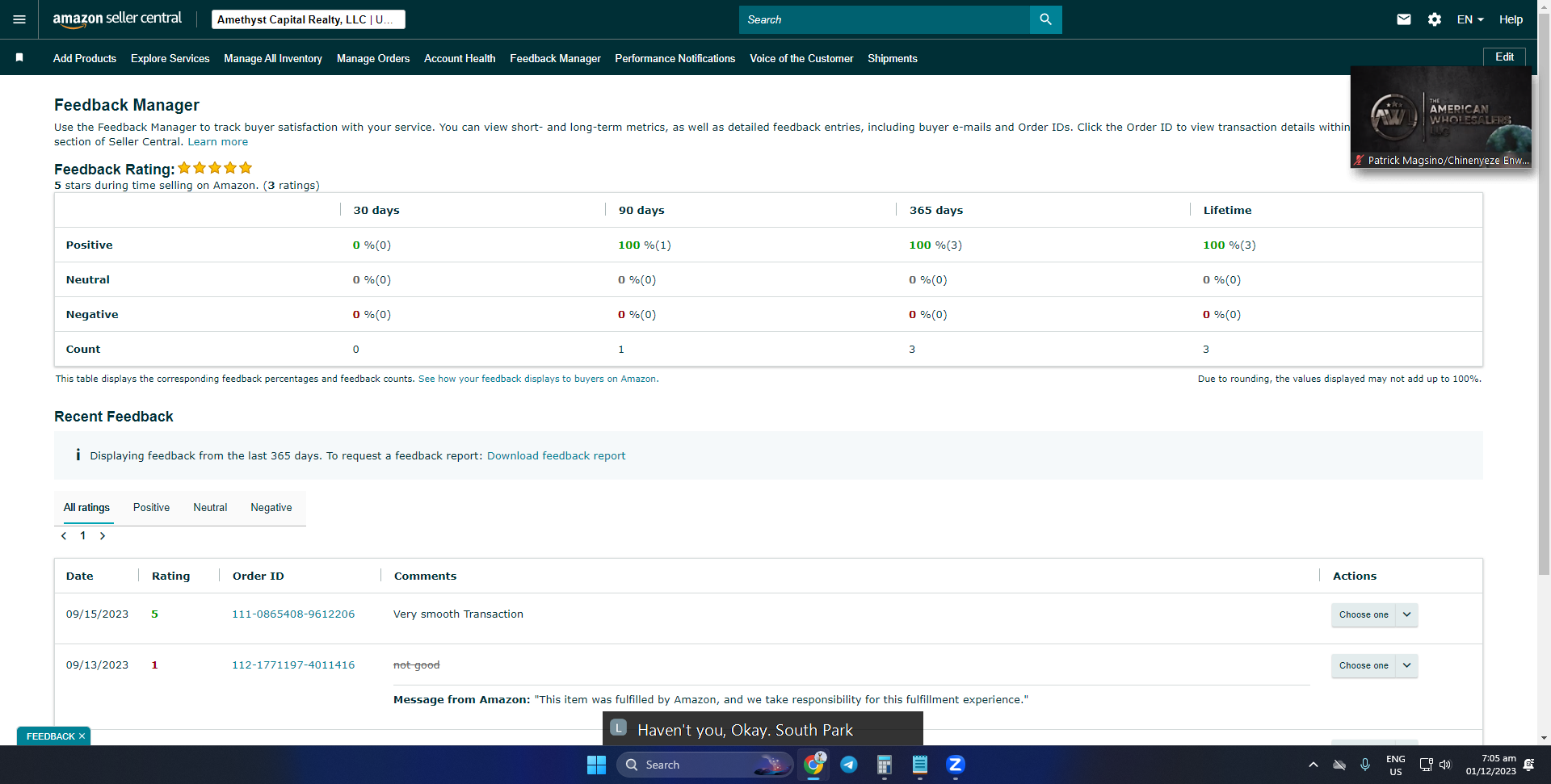Click the Learn more link

click(x=218, y=142)
